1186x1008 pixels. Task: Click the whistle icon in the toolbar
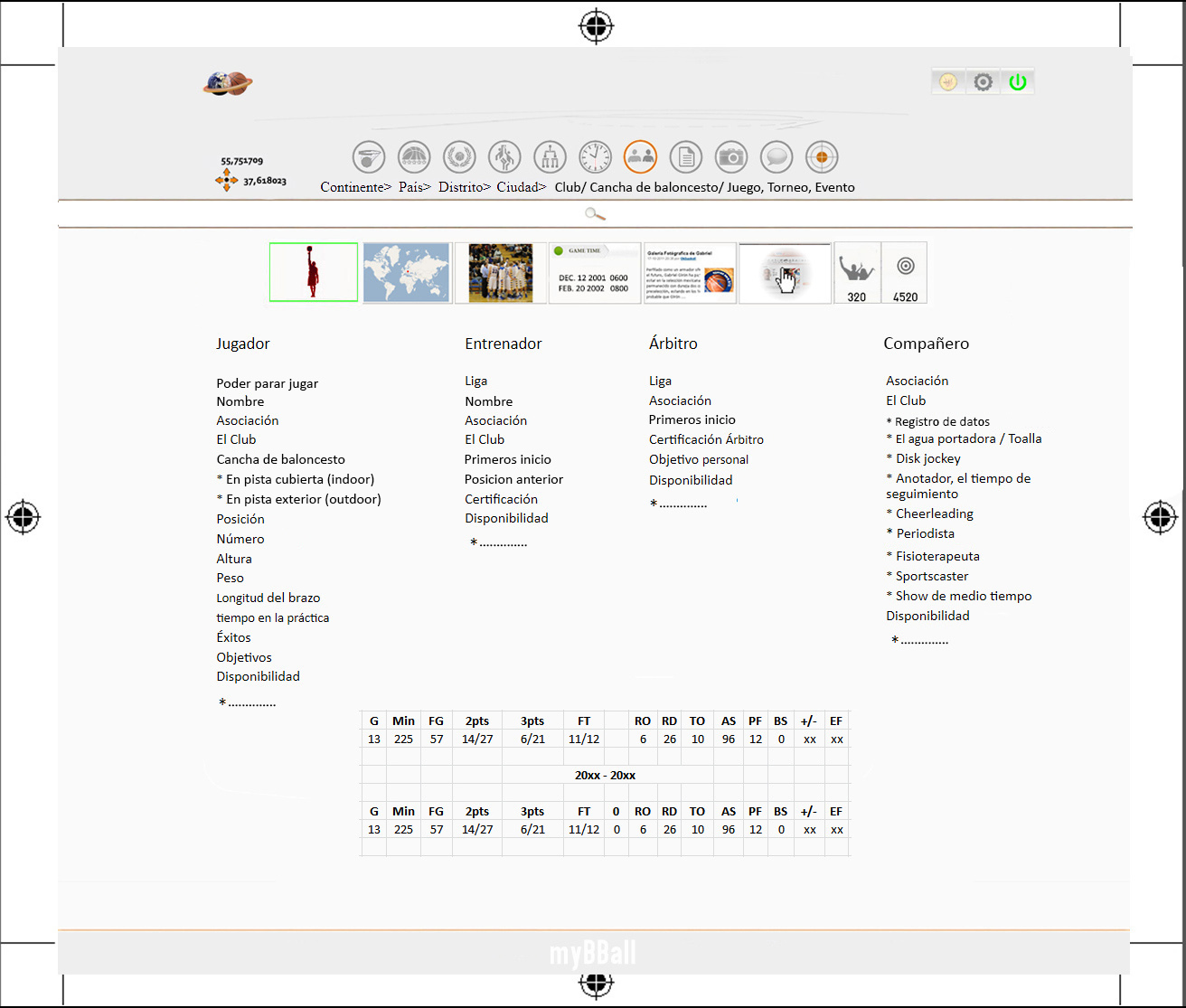369,157
